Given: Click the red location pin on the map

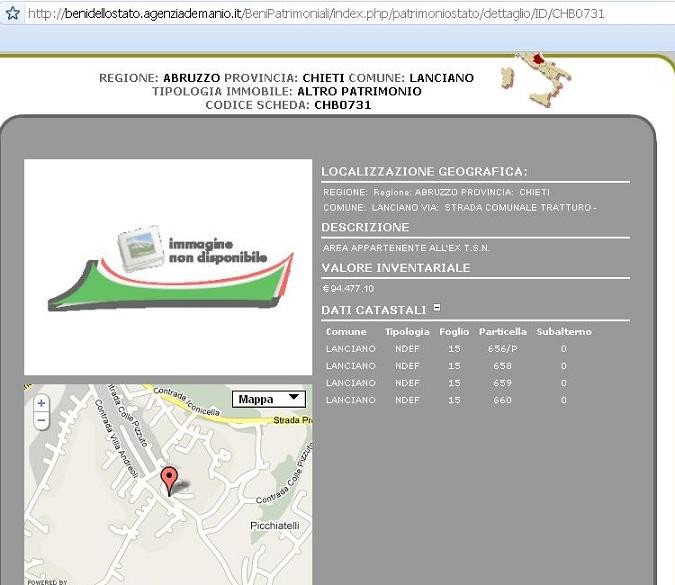Looking at the screenshot, I should pos(170,479).
